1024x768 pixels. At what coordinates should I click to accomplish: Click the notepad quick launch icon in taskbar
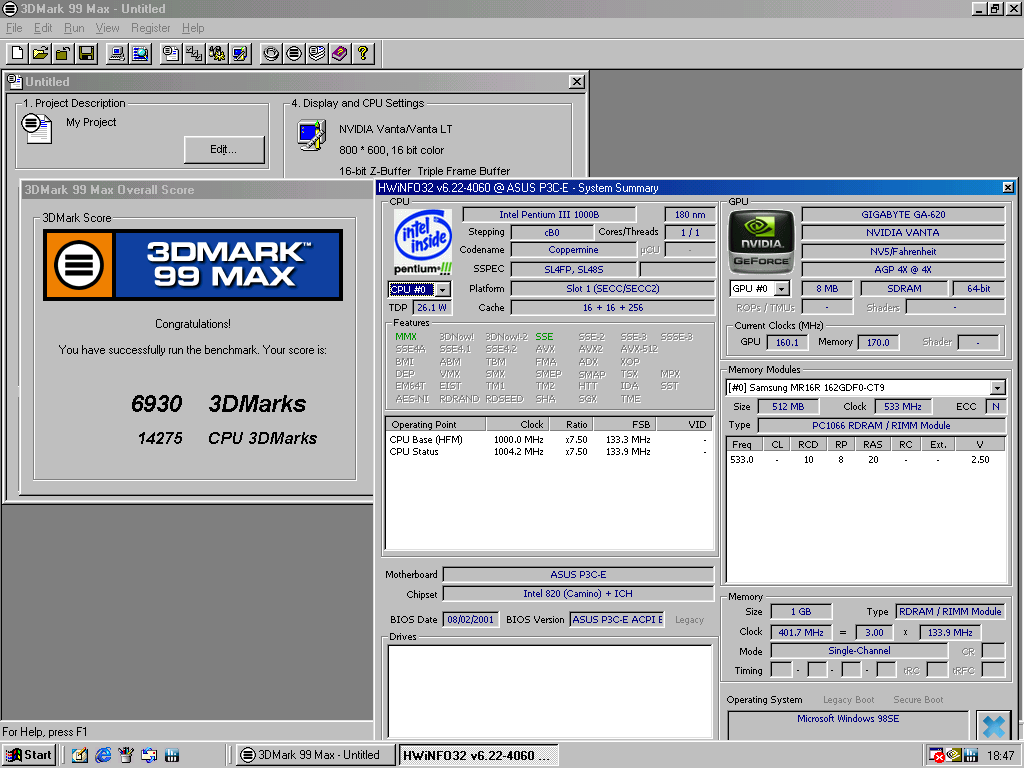point(80,755)
